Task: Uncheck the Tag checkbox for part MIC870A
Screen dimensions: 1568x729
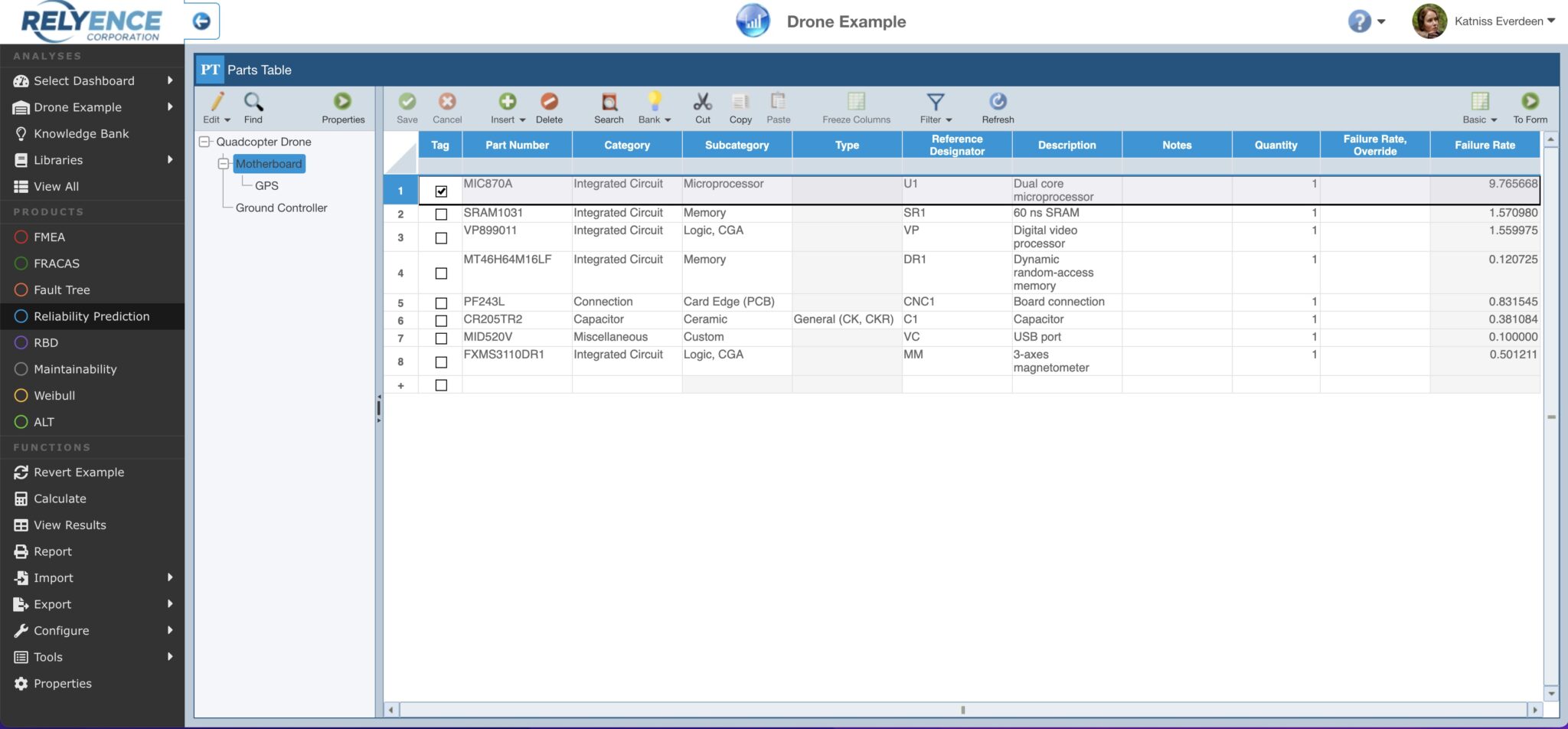Action: (440, 191)
